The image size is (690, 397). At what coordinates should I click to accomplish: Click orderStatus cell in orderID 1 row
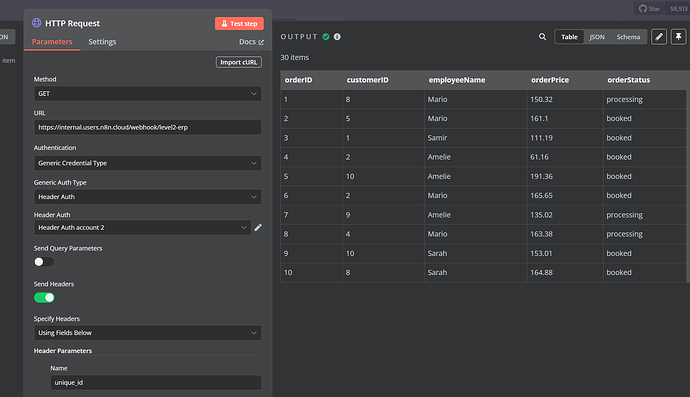pyautogui.click(x=644, y=99)
